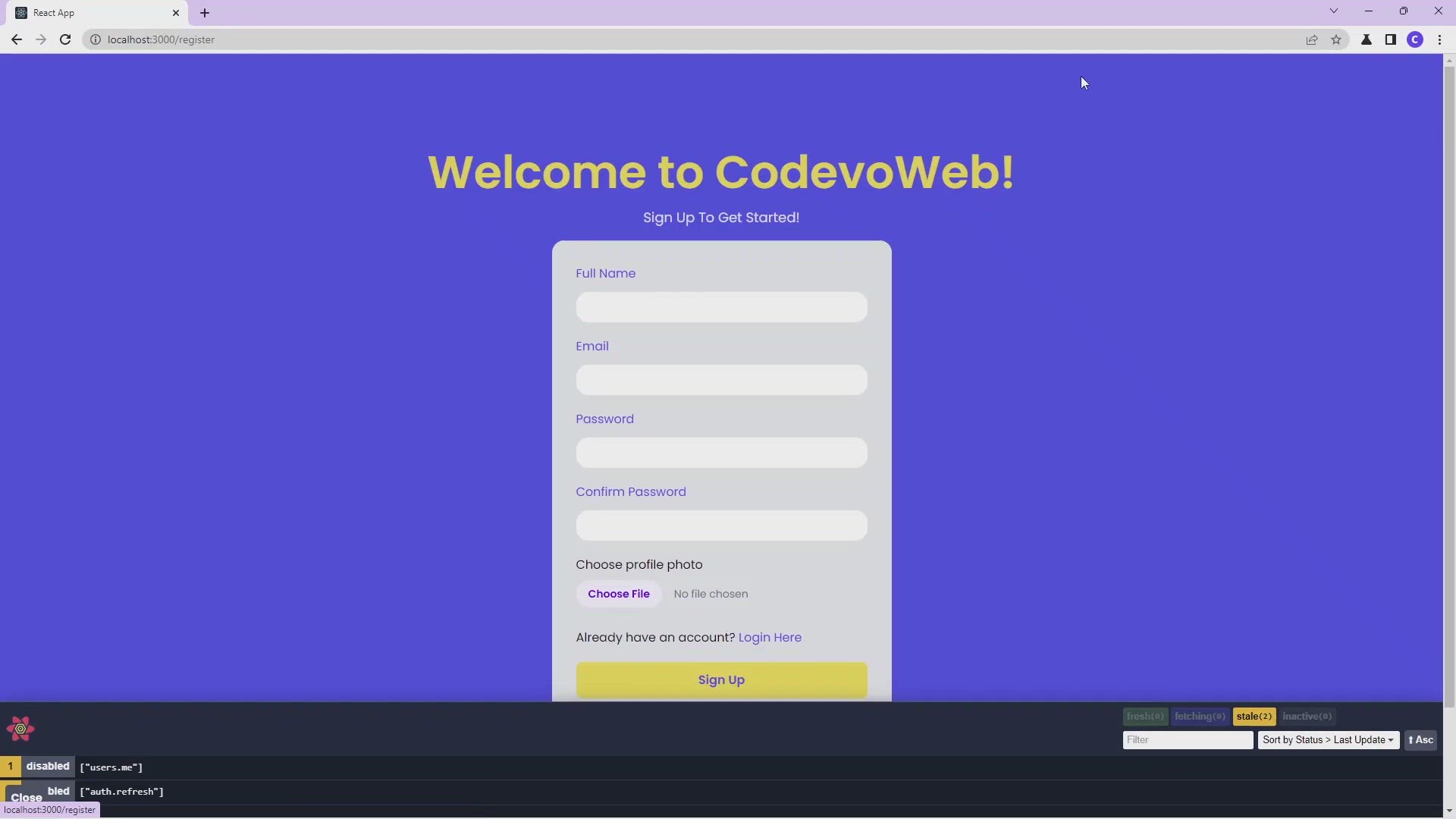1456x819 pixels.
Task: Click the No file chosen text
Action: point(711,595)
